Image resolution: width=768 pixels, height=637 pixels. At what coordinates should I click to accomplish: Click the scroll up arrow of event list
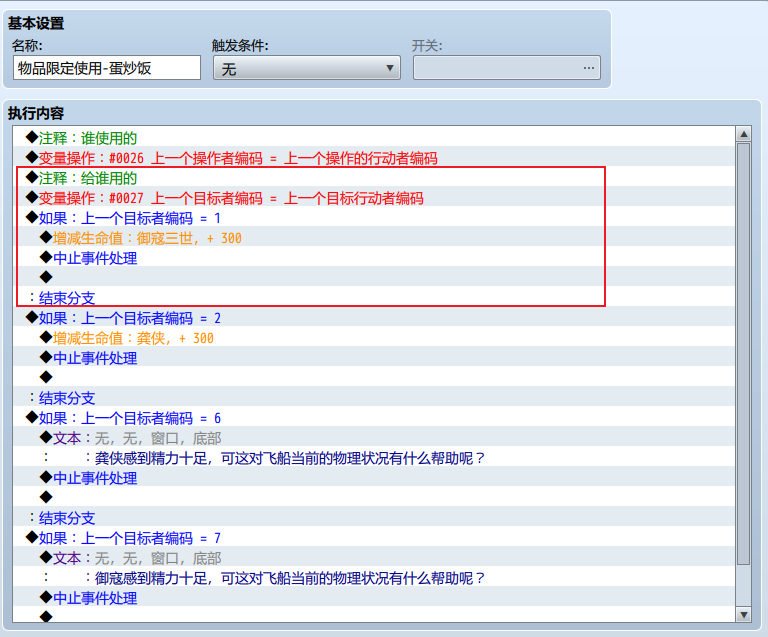point(744,134)
